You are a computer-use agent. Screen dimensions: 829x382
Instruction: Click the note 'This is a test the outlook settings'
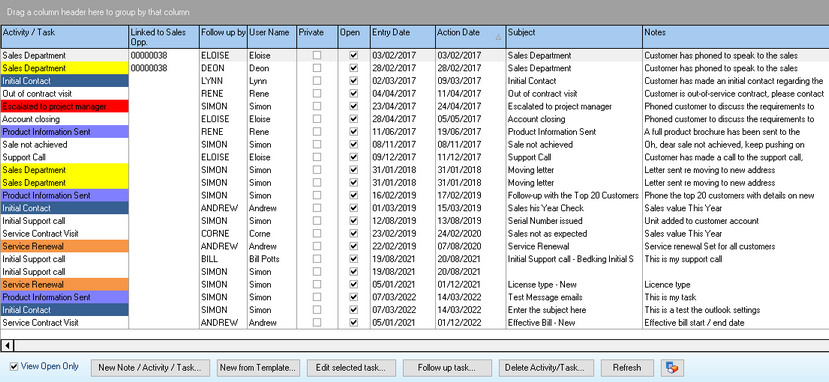pyautogui.click(x=735, y=310)
